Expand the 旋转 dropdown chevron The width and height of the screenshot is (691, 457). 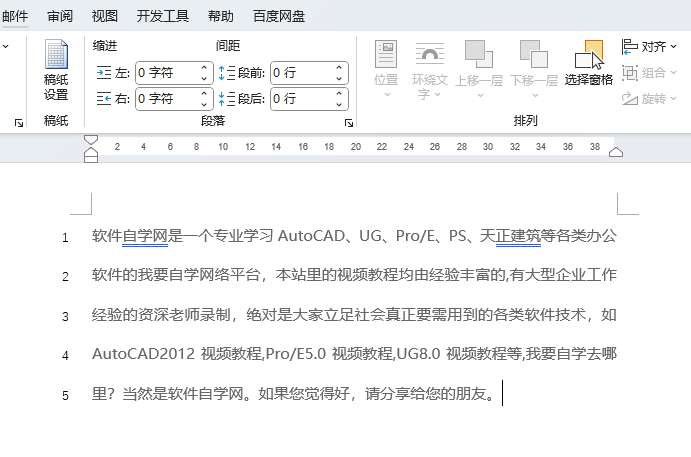tap(673, 99)
